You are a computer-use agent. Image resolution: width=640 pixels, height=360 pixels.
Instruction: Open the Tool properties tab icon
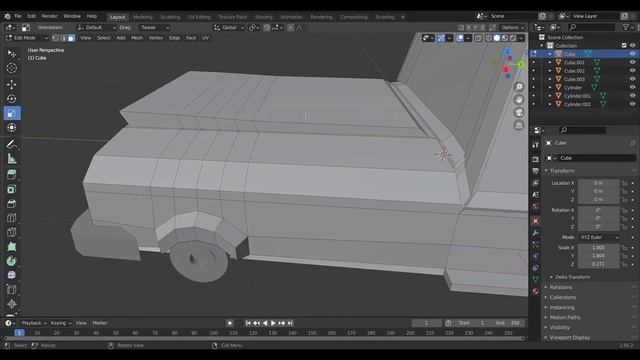click(x=536, y=145)
